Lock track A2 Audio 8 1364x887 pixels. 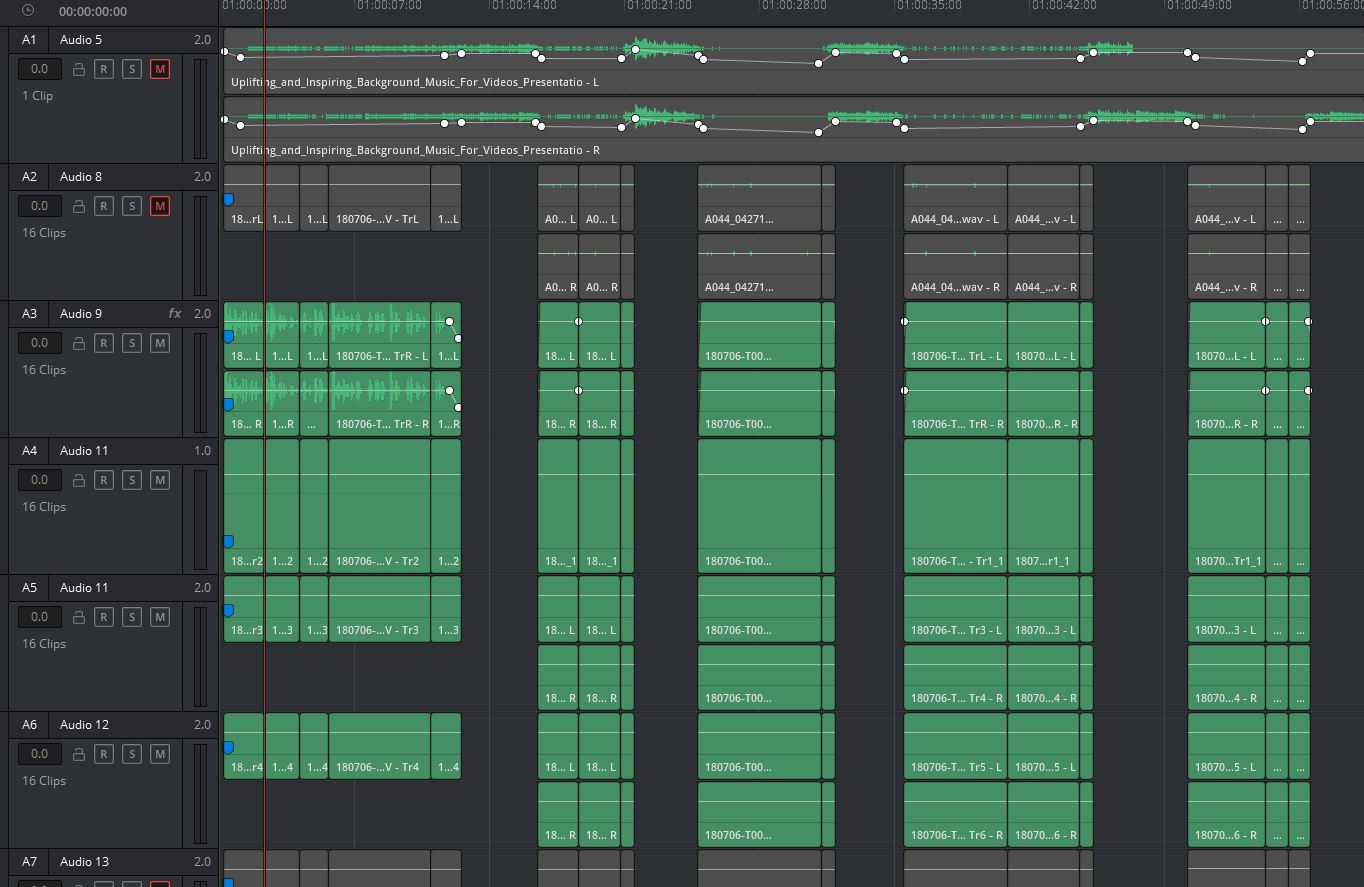(79, 206)
